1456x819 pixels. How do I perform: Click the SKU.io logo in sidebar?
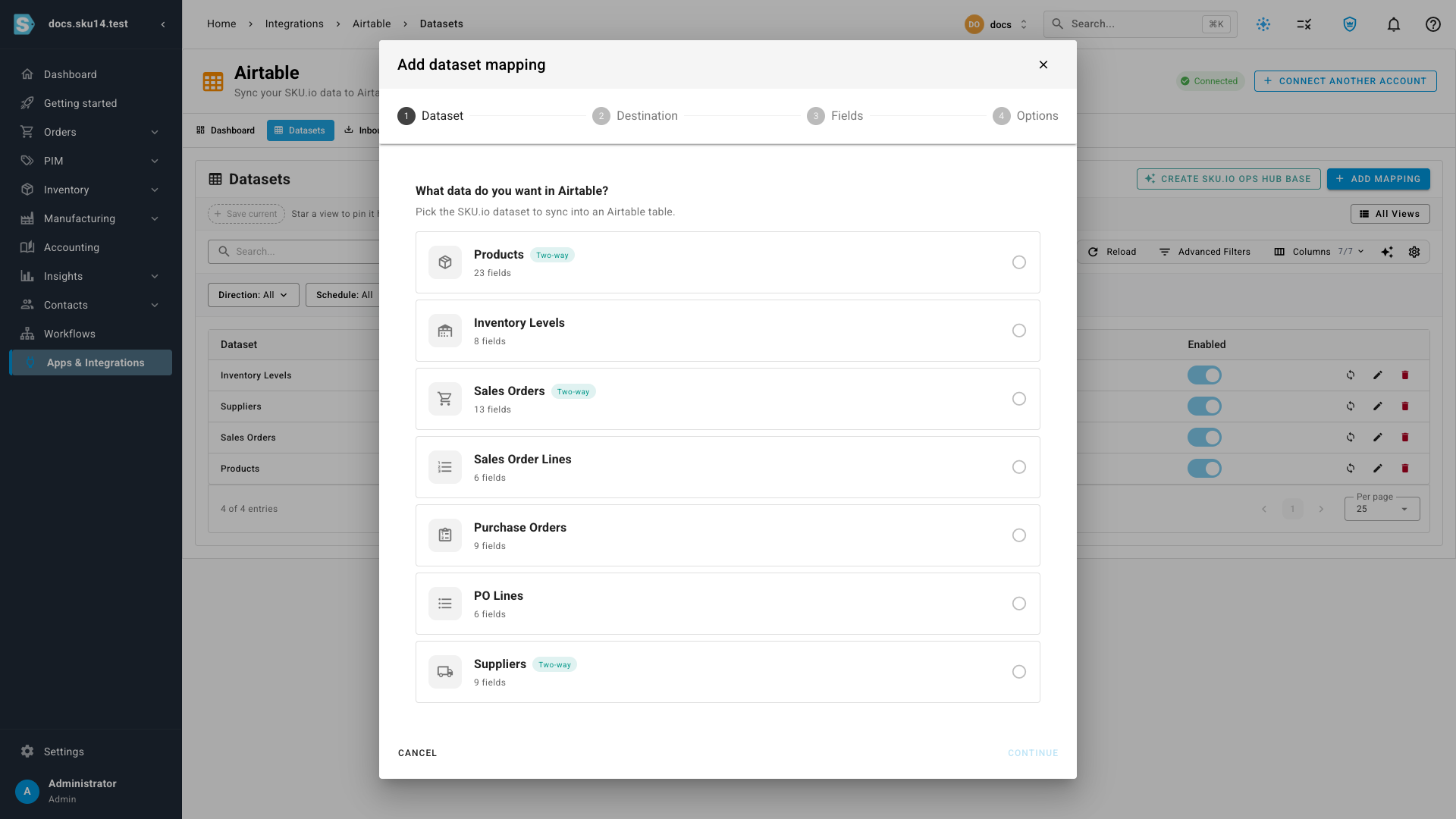pos(24,24)
